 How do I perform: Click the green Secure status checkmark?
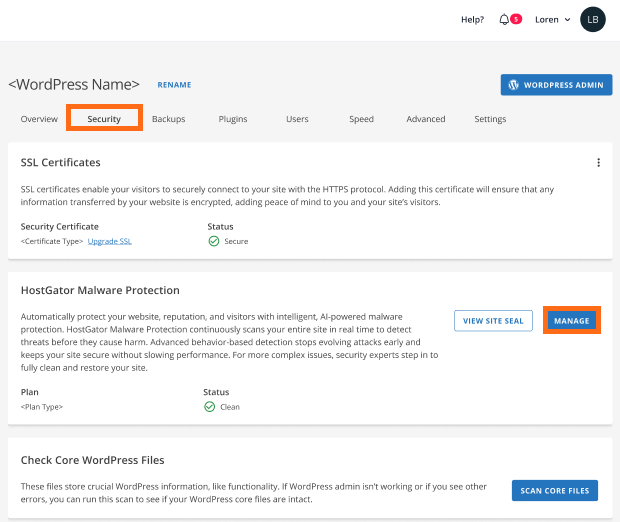(214, 241)
